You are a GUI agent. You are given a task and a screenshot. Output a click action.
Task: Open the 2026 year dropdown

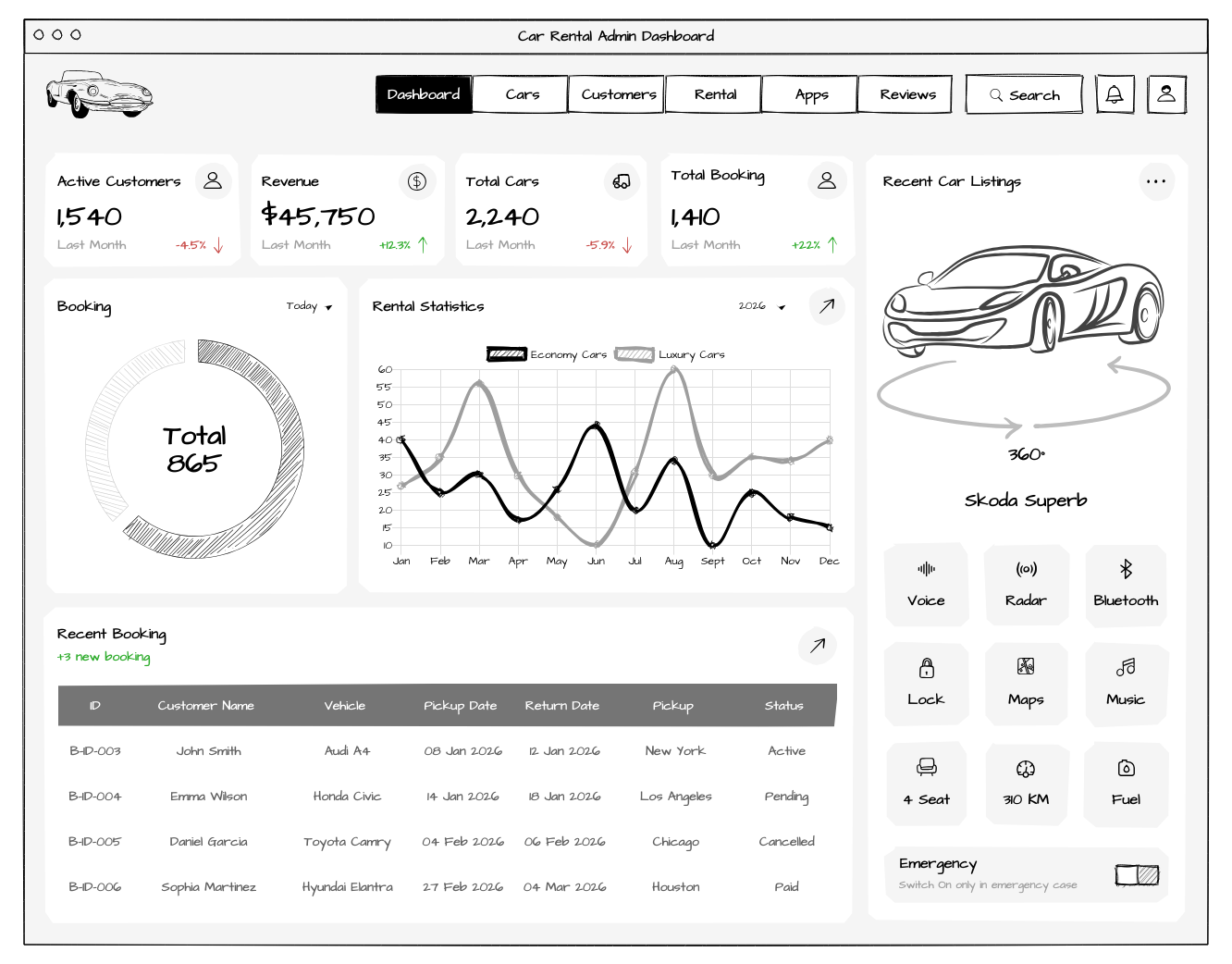tap(762, 306)
